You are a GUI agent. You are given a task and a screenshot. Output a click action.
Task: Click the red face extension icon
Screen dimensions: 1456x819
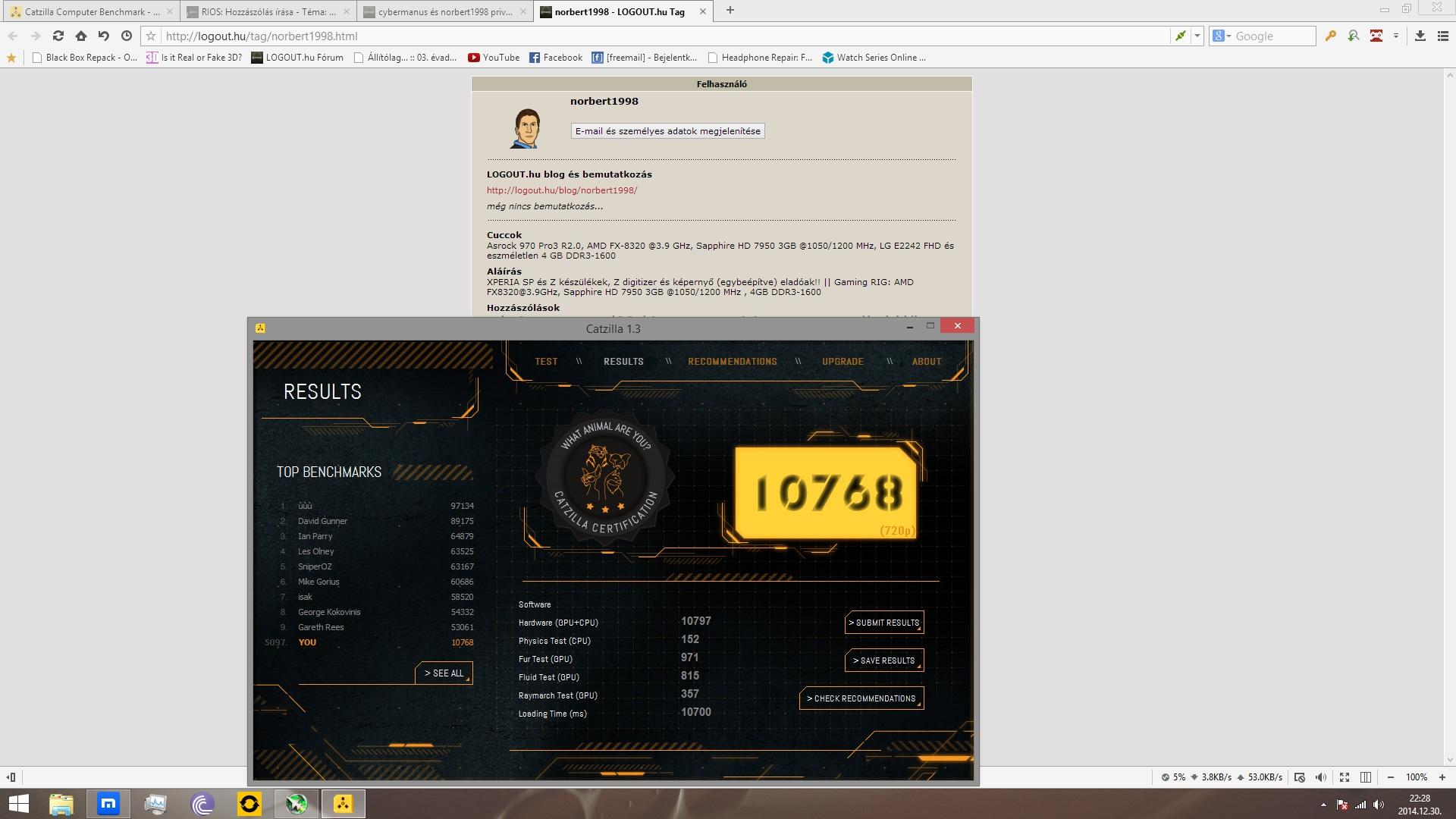(x=1376, y=36)
